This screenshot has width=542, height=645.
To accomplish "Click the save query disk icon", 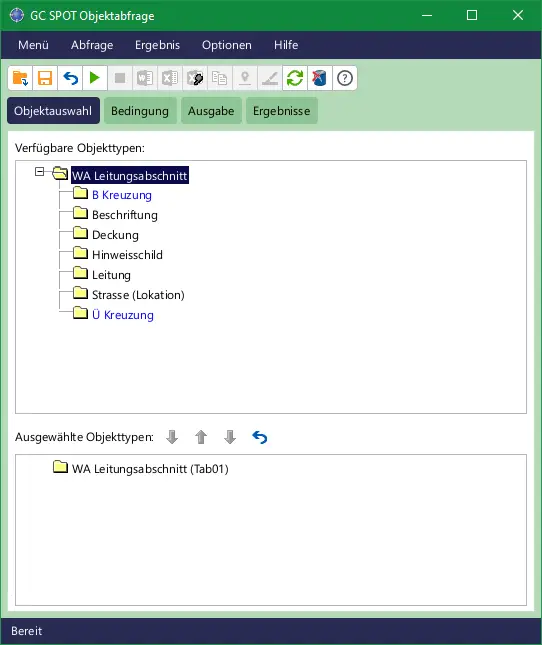I will [x=45, y=78].
